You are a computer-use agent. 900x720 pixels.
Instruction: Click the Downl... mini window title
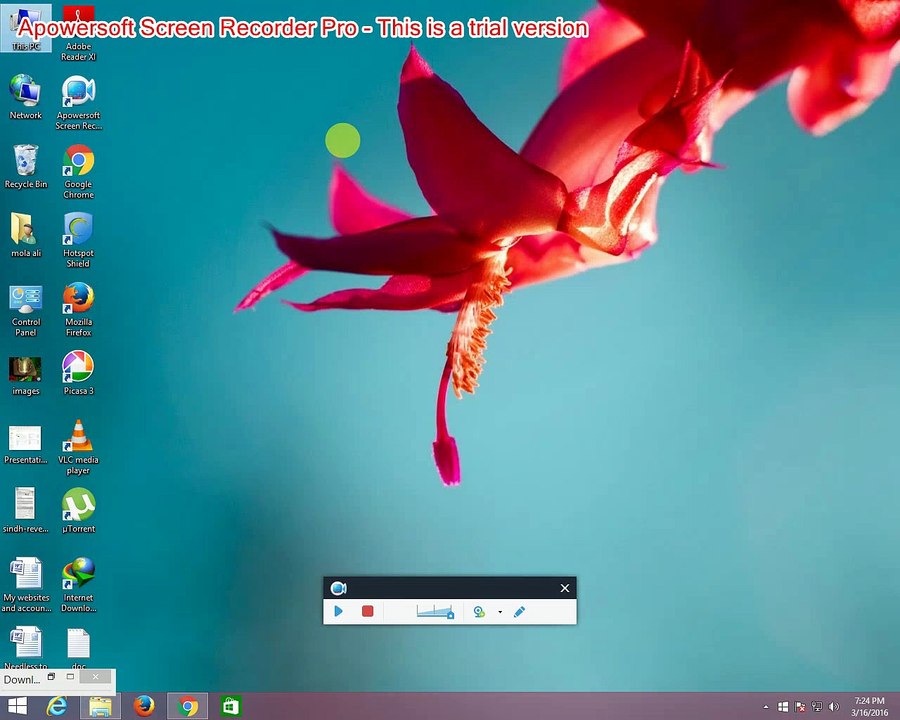pyautogui.click(x=22, y=679)
